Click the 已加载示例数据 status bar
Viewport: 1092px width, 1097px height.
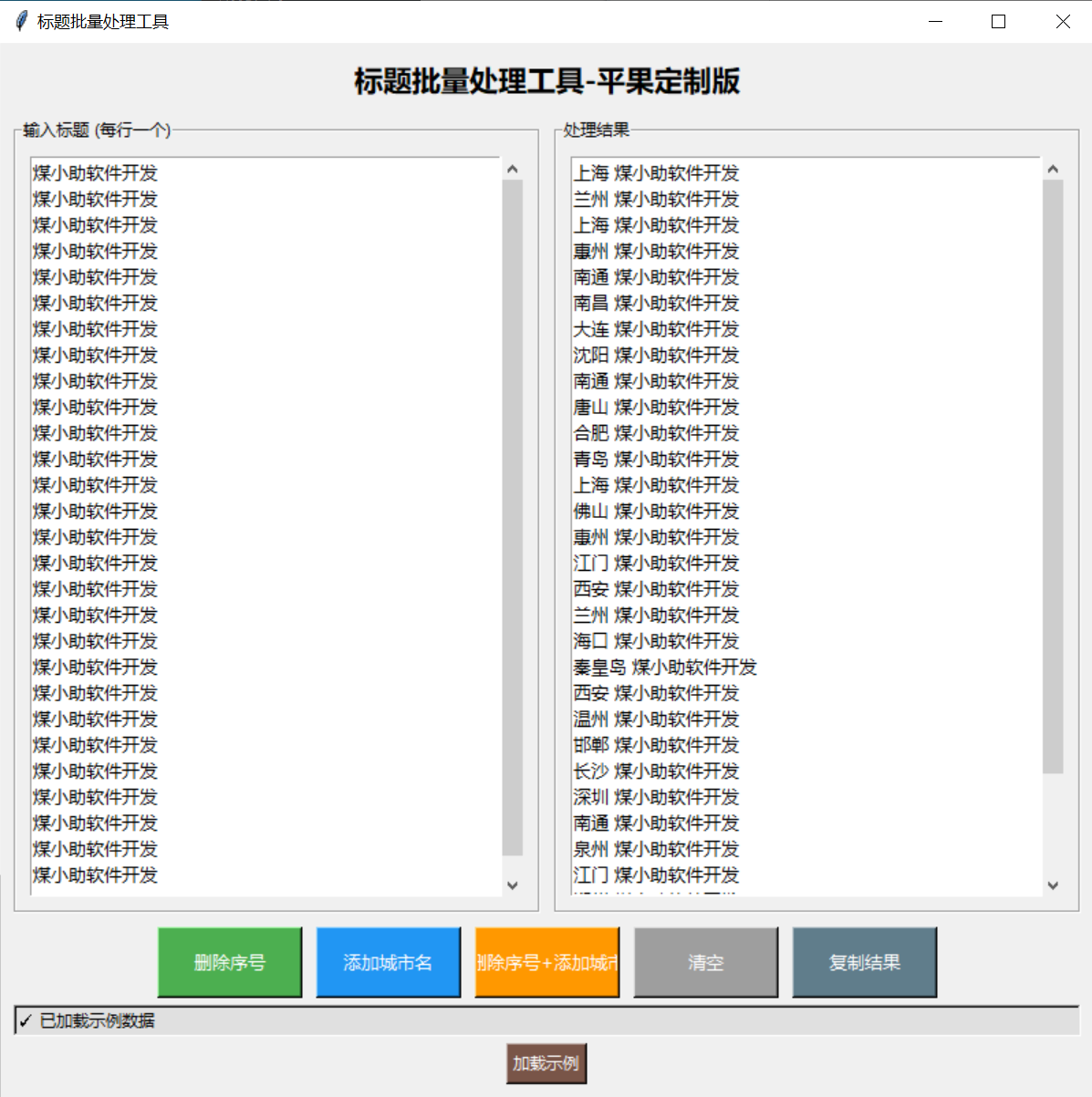point(546,1020)
